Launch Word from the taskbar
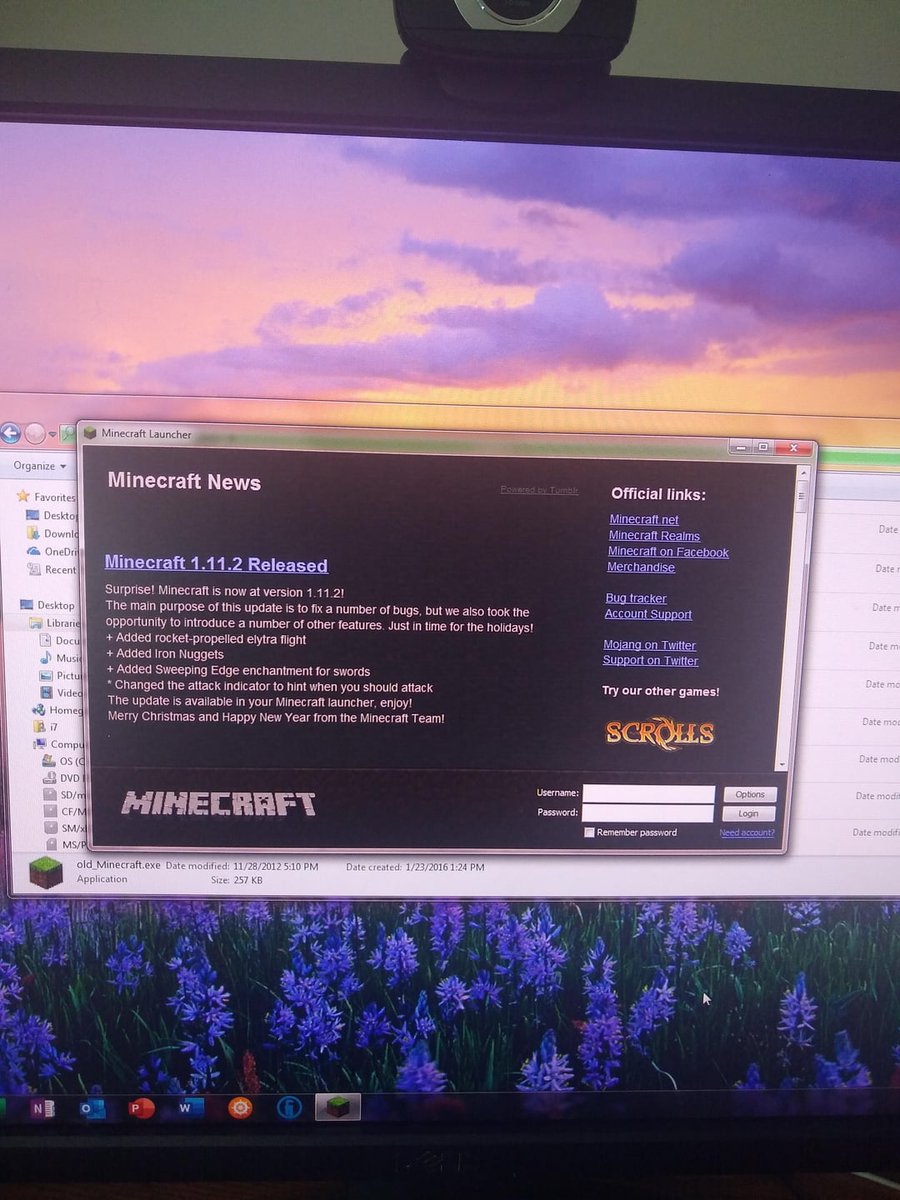This screenshot has height=1200, width=900. [191, 1107]
